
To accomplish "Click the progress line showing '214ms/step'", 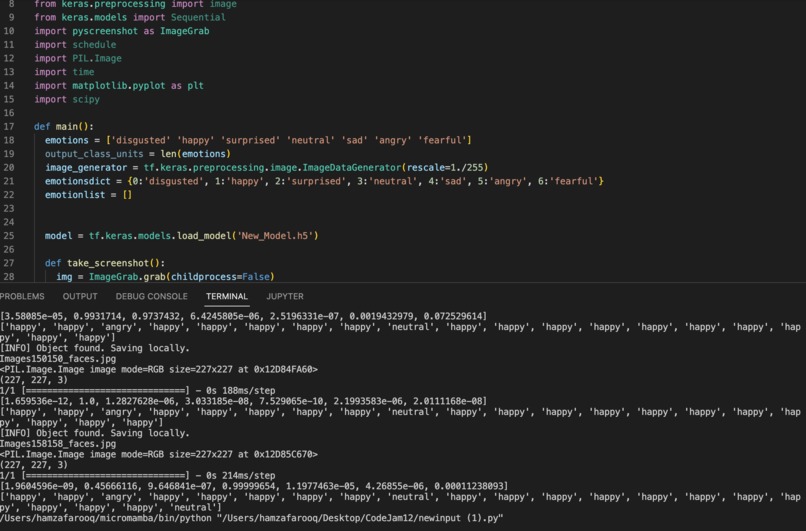I will click(138, 475).
